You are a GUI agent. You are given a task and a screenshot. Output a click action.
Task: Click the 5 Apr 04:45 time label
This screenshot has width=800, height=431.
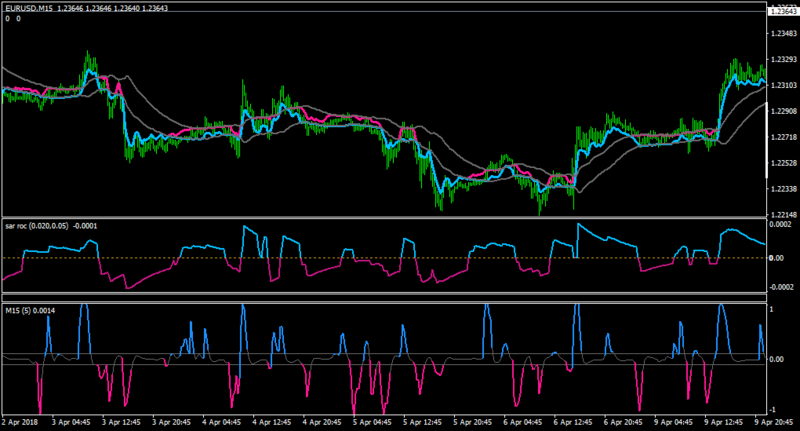coord(372,422)
